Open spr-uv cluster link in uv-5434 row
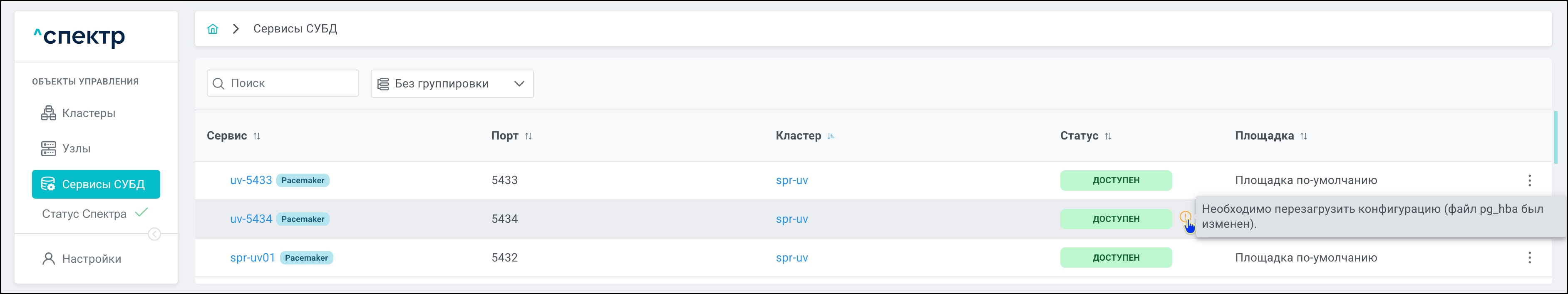Image resolution: width=1568 pixels, height=294 pixels. [791, 219]
